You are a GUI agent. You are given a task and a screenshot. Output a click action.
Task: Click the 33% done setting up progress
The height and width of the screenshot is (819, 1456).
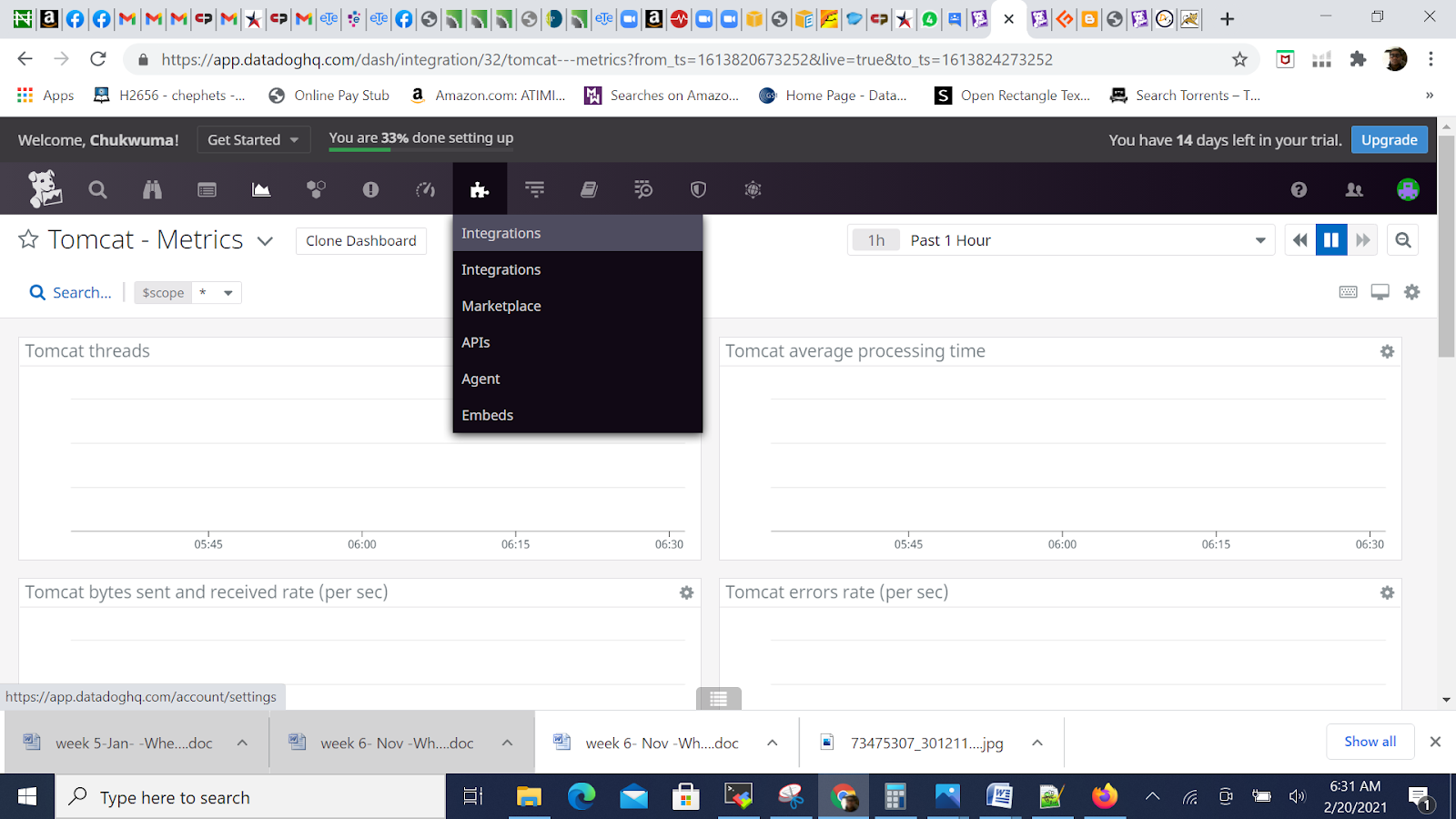point(421,138)
